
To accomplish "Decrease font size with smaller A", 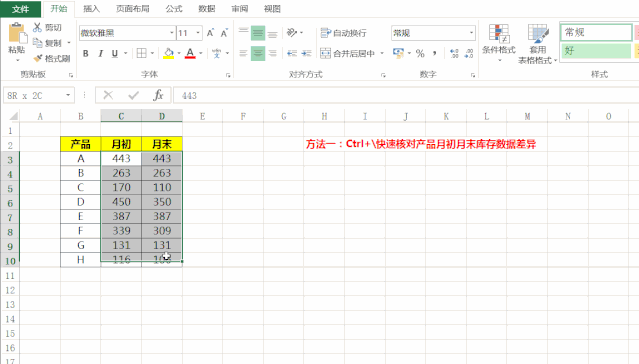I will tap(224, 33).
